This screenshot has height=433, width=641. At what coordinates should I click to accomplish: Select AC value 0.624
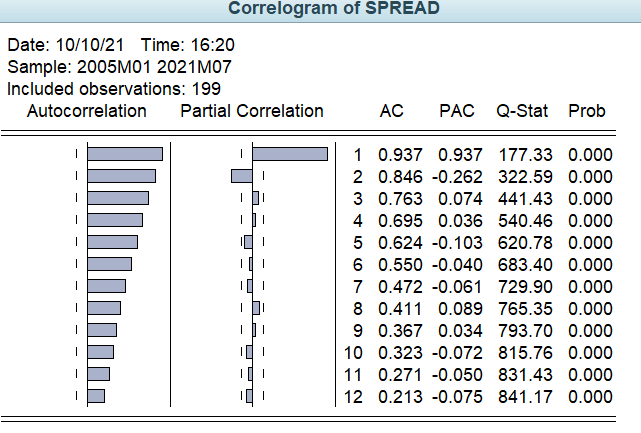click(x=400, y=243)
